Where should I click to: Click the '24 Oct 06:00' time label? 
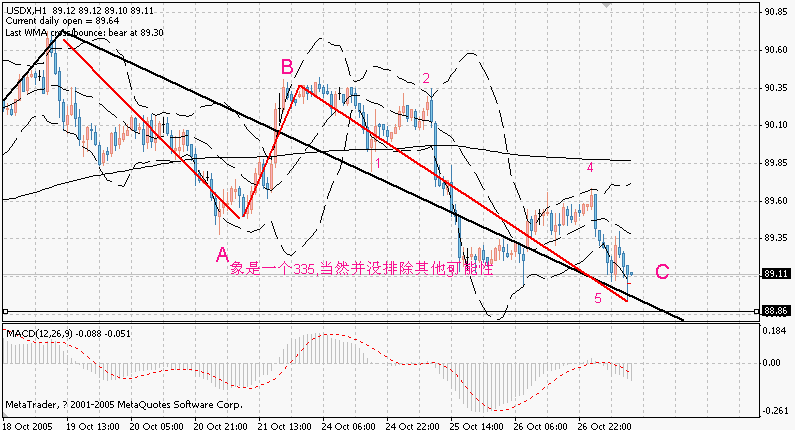click(349, 425)
